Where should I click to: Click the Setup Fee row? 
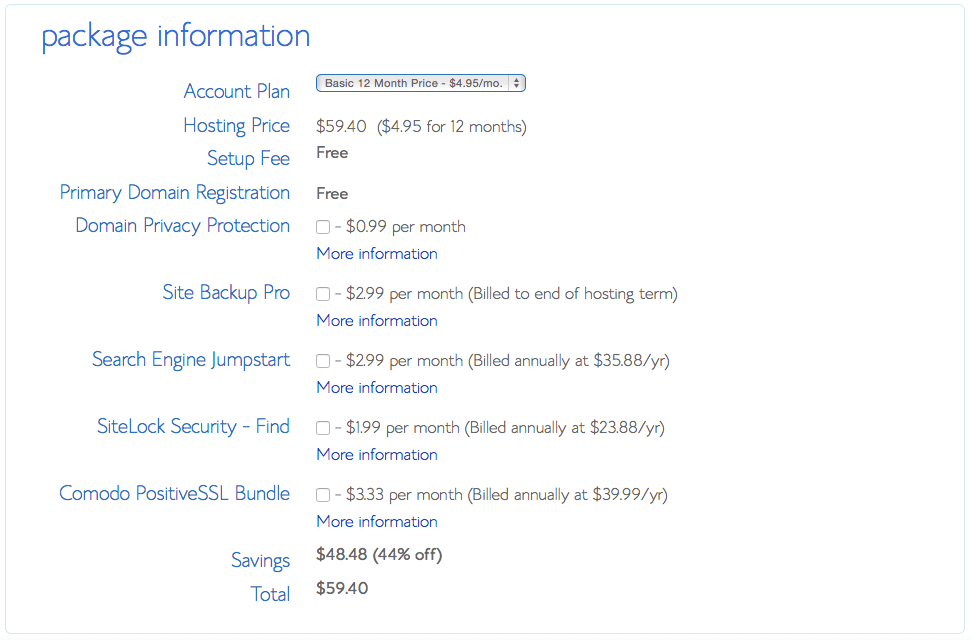click(248, 158)
